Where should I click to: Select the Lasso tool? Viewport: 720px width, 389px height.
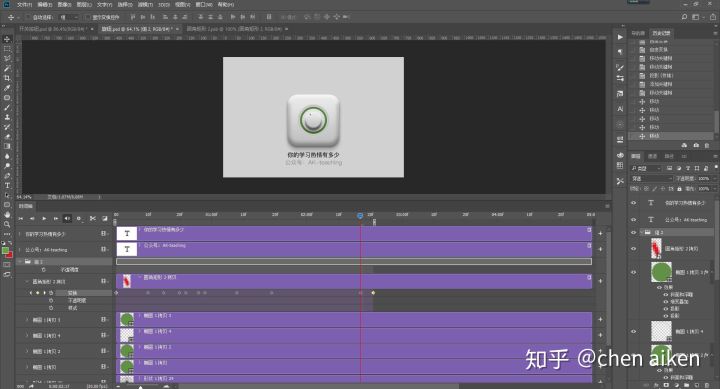(7, 58)
